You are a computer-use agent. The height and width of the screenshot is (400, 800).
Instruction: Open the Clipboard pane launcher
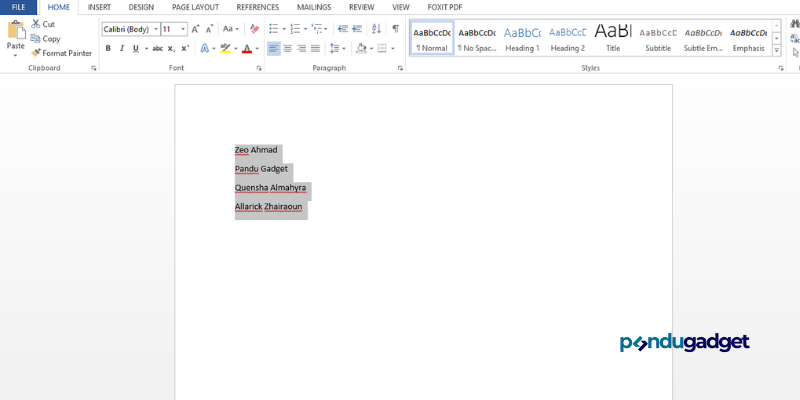(94, 68)
